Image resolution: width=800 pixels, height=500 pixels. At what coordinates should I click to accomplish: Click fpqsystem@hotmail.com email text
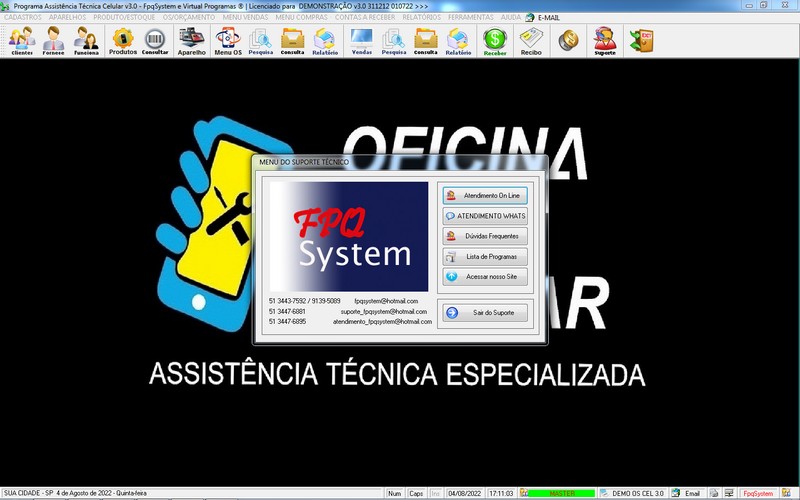pyautogui.click(x=386, y=301)
